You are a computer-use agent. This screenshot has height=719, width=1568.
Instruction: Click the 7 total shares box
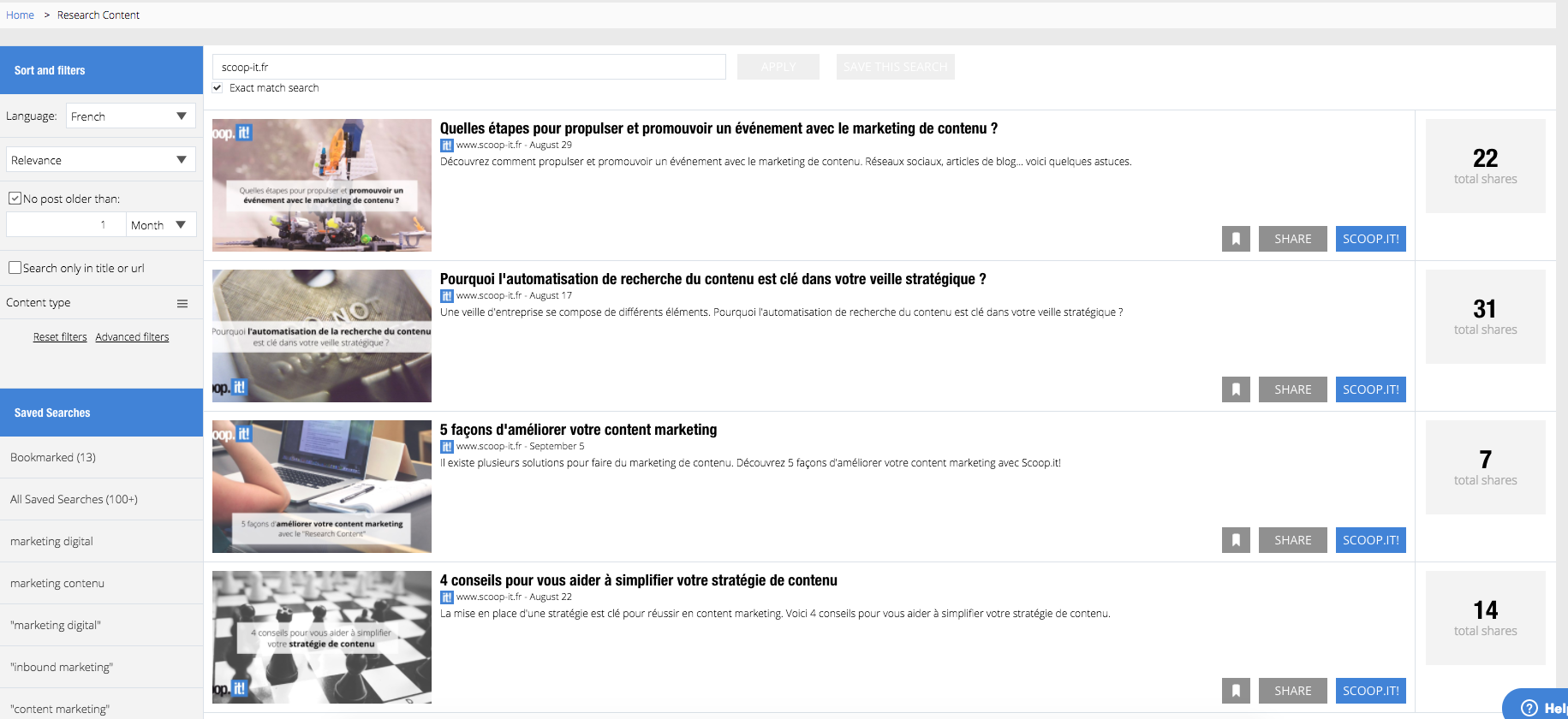(1485, 467)
